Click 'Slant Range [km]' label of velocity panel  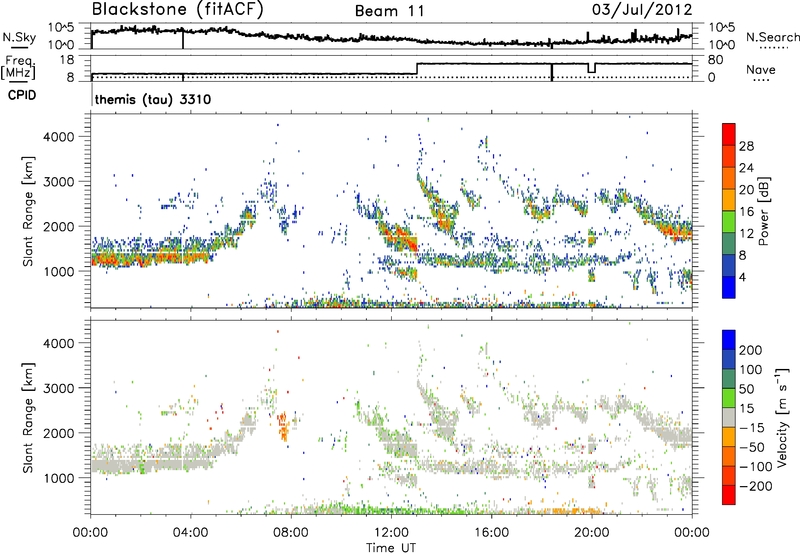(28, 418)
